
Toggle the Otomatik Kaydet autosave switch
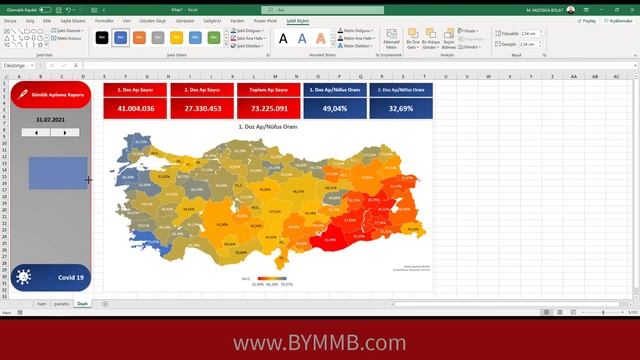45,10
